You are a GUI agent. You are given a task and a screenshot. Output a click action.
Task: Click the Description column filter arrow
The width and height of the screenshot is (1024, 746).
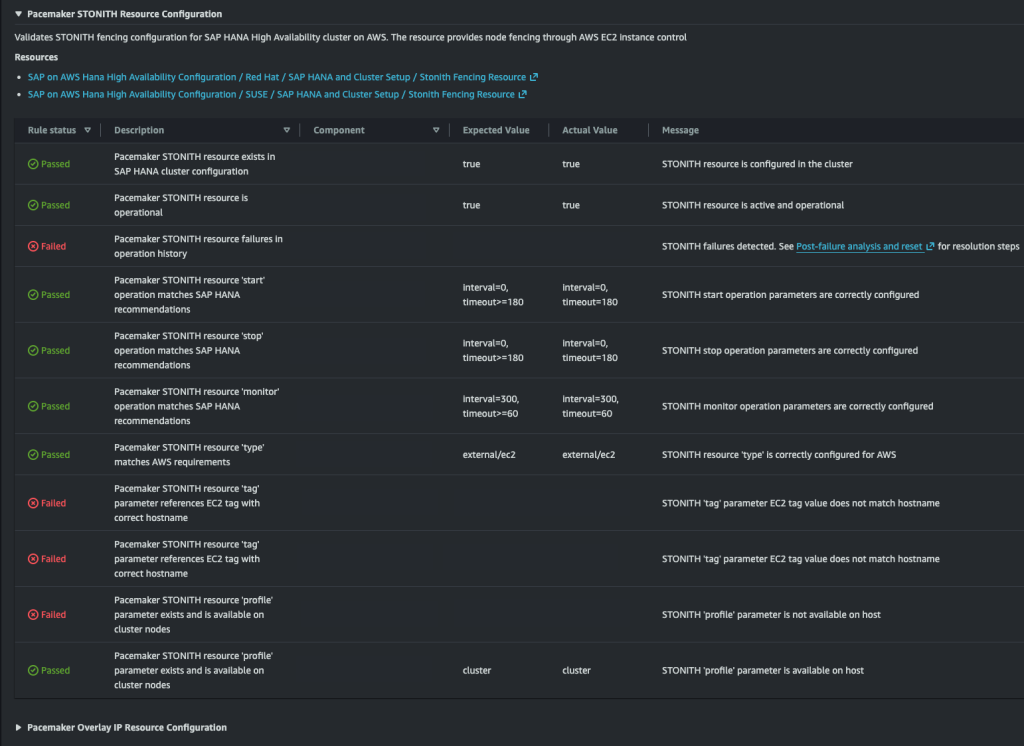[287, 130]
